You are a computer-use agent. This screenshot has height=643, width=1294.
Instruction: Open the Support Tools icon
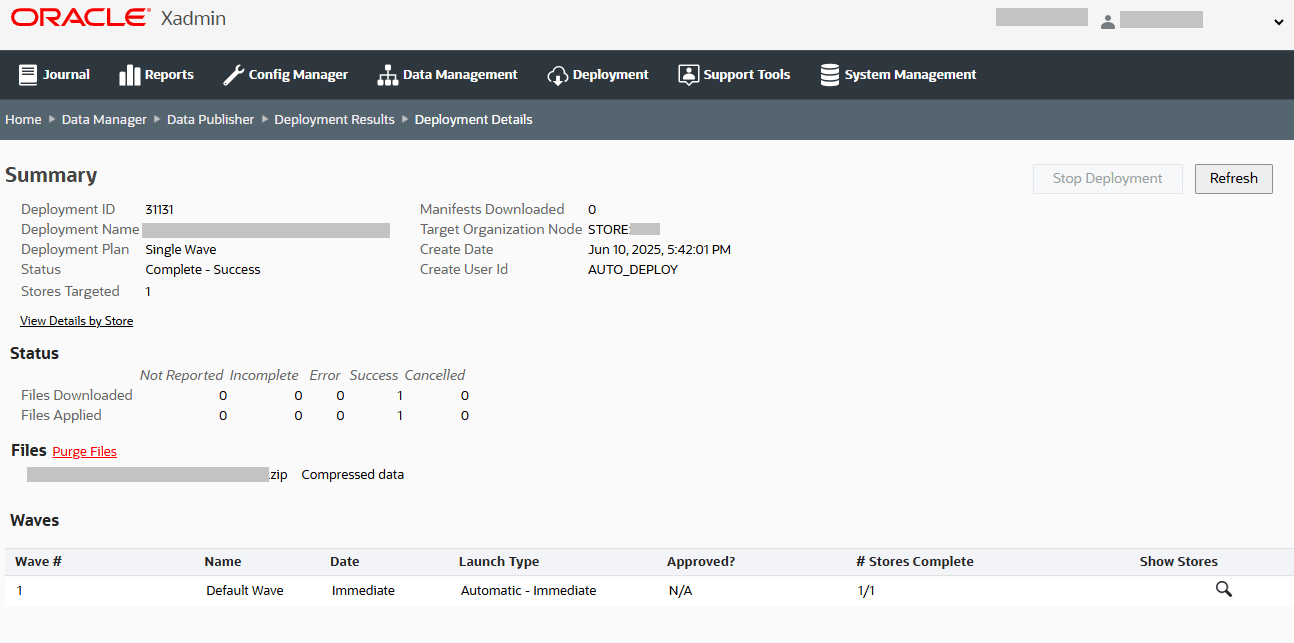coord(688,74)
